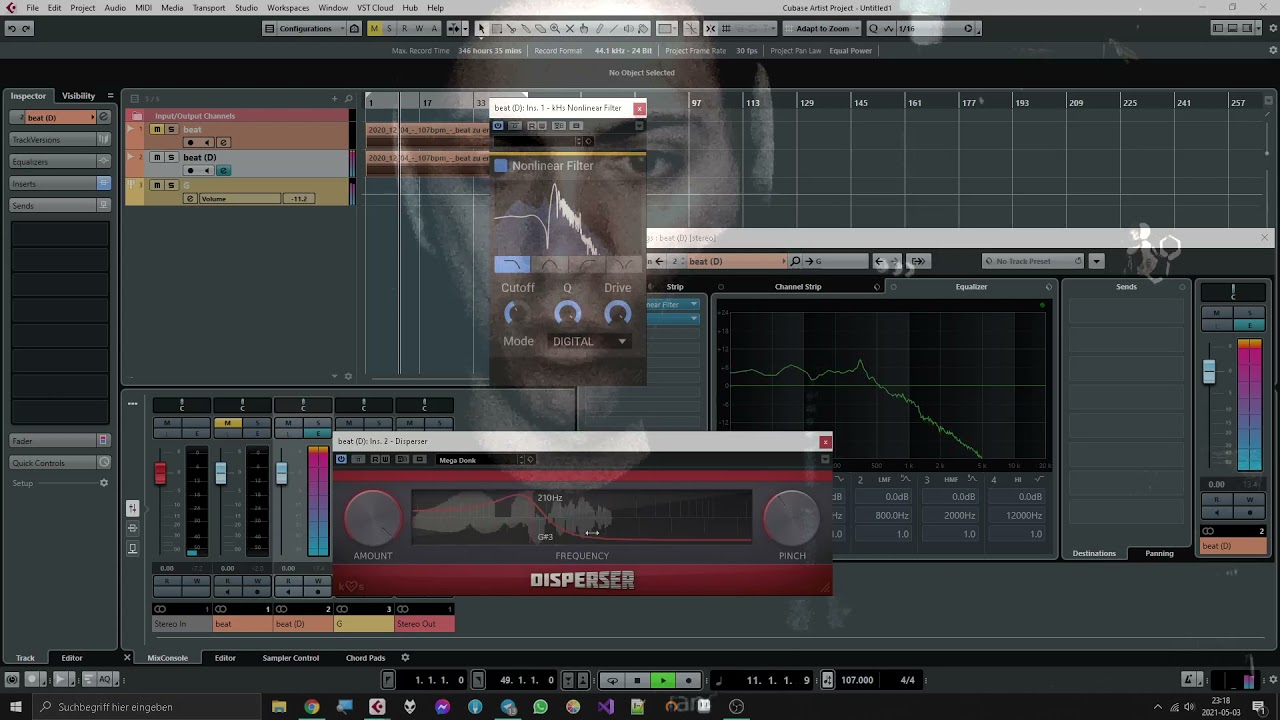Image resolution: width=1280 pixels, height=720 pixels.
Task: Click the Play transport button
Action: tap(663, 680)
